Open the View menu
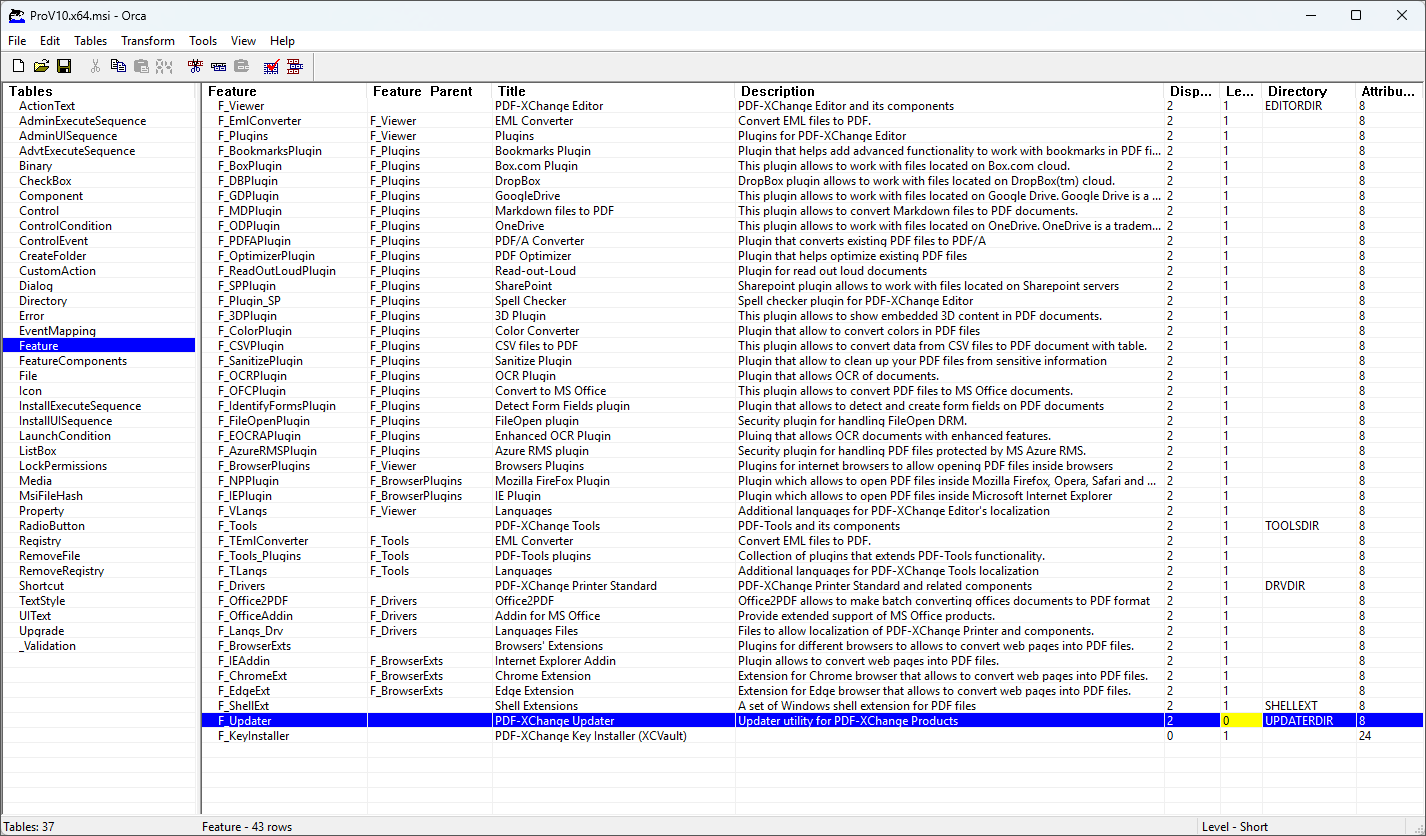Viewport: 1426px width, 836px height. click(243, 41)
